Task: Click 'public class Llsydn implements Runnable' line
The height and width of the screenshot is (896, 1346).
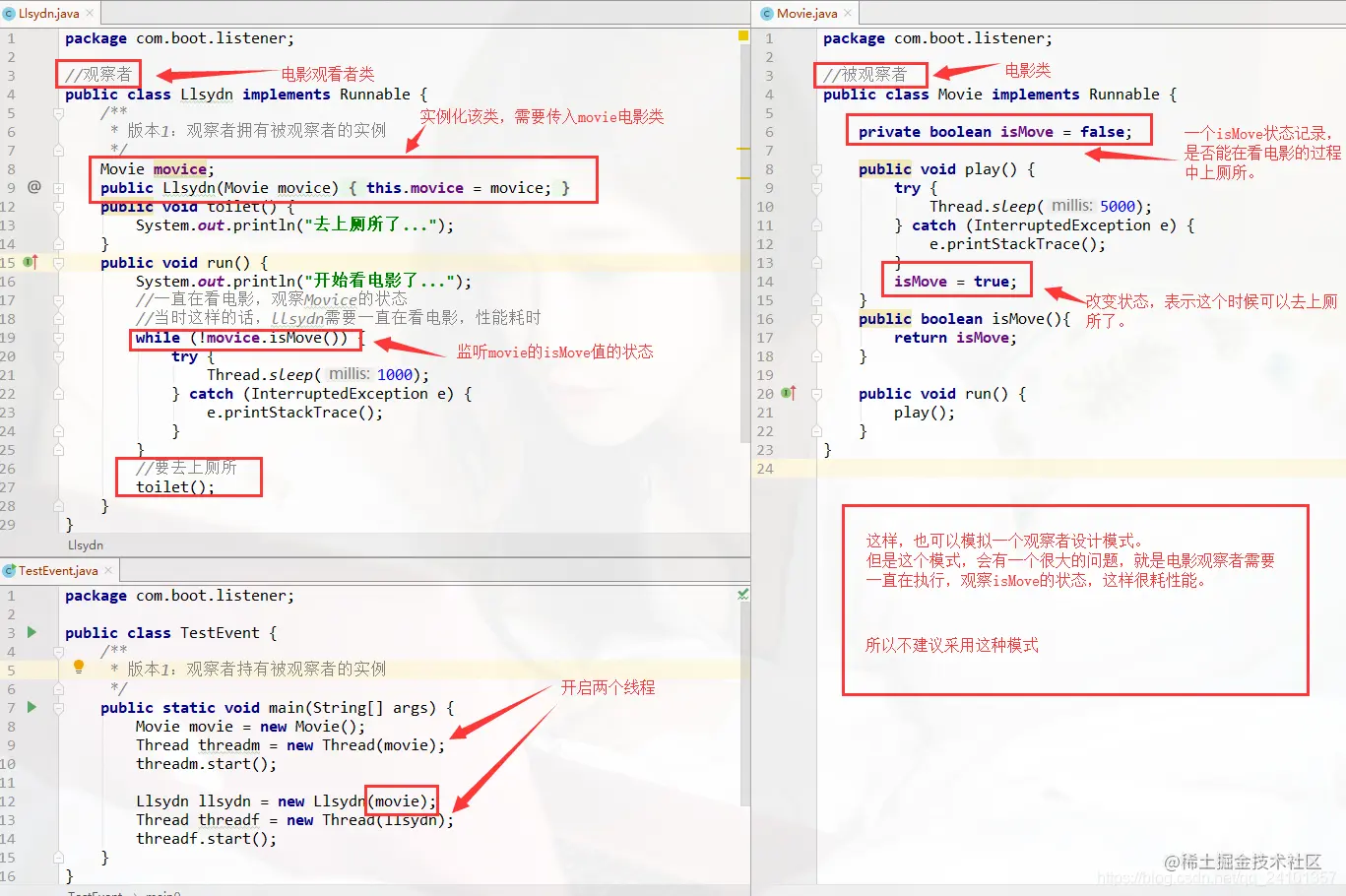Action: pos(246,95)
